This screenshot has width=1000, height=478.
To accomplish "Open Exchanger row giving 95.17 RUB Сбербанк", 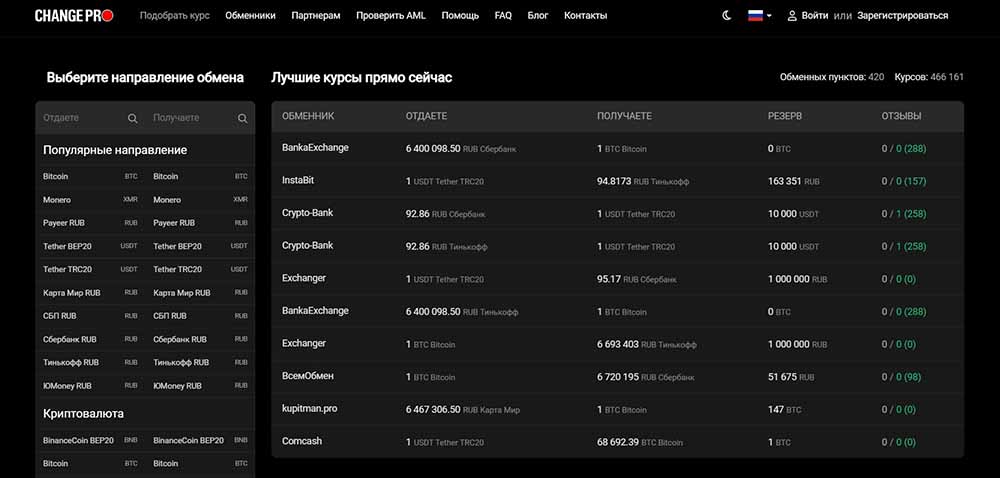I will click(x=617, y=279).
